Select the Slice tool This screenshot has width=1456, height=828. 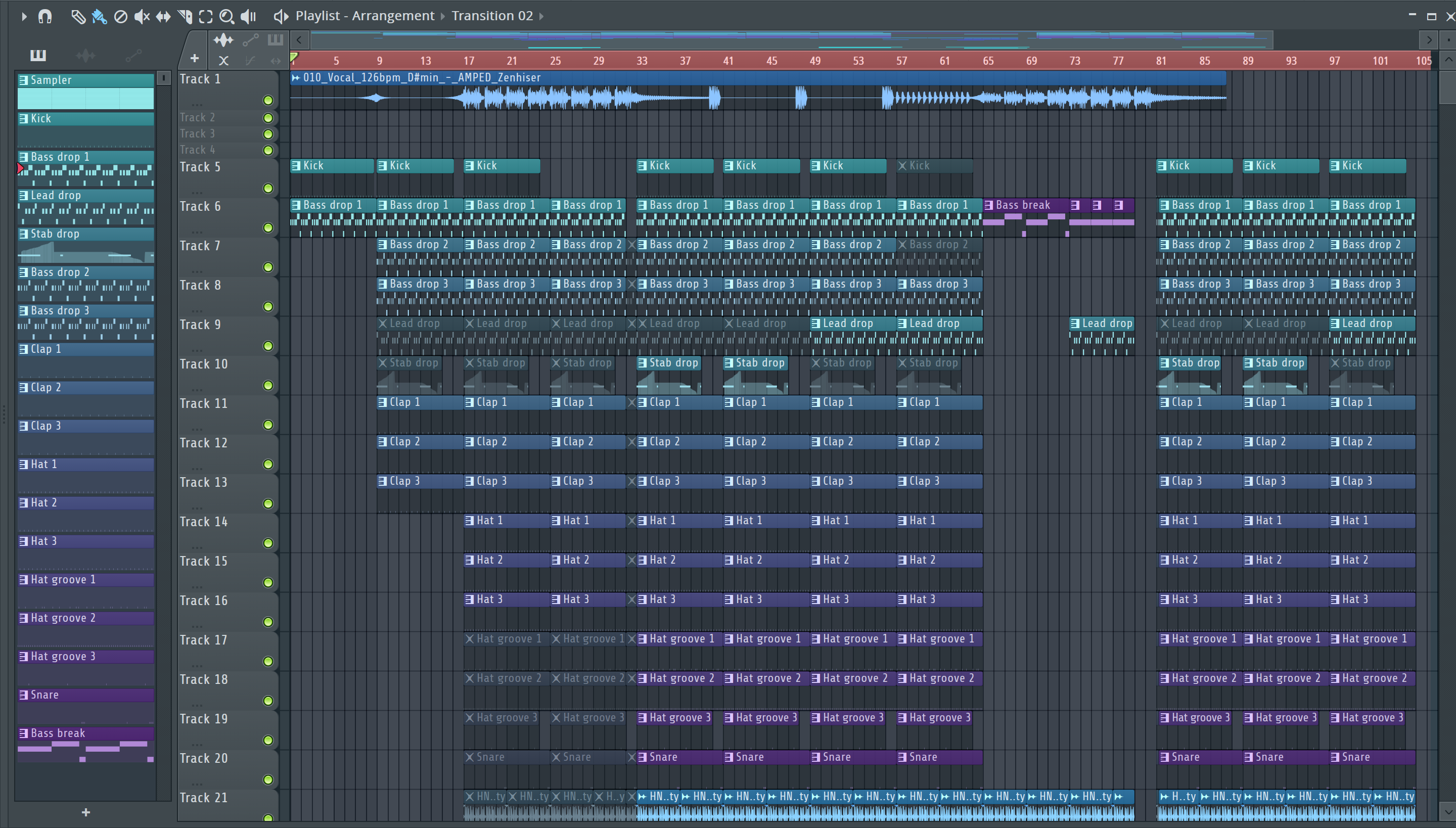[185, 17]
